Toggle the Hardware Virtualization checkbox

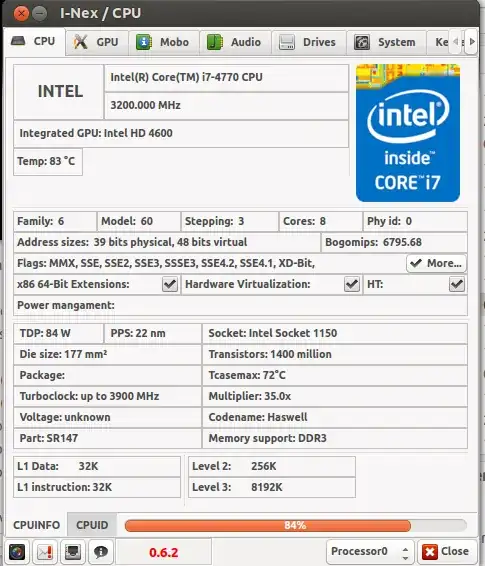[352, 284]
